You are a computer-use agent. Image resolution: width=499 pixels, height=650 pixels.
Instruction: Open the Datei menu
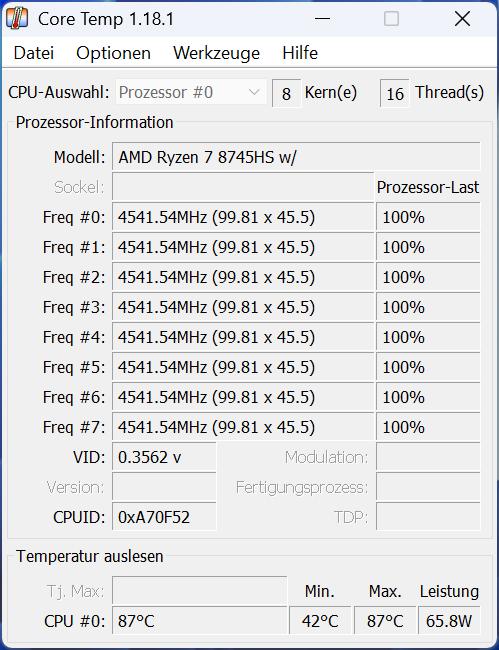point(34,53)
